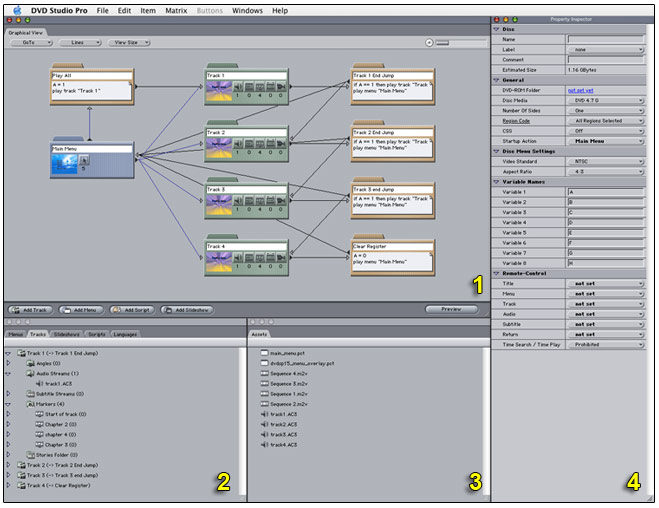The image size is (659, 508).
Task: Open the Video Standard dropdown
Action: pyautogui.click(x=606, y=161)
